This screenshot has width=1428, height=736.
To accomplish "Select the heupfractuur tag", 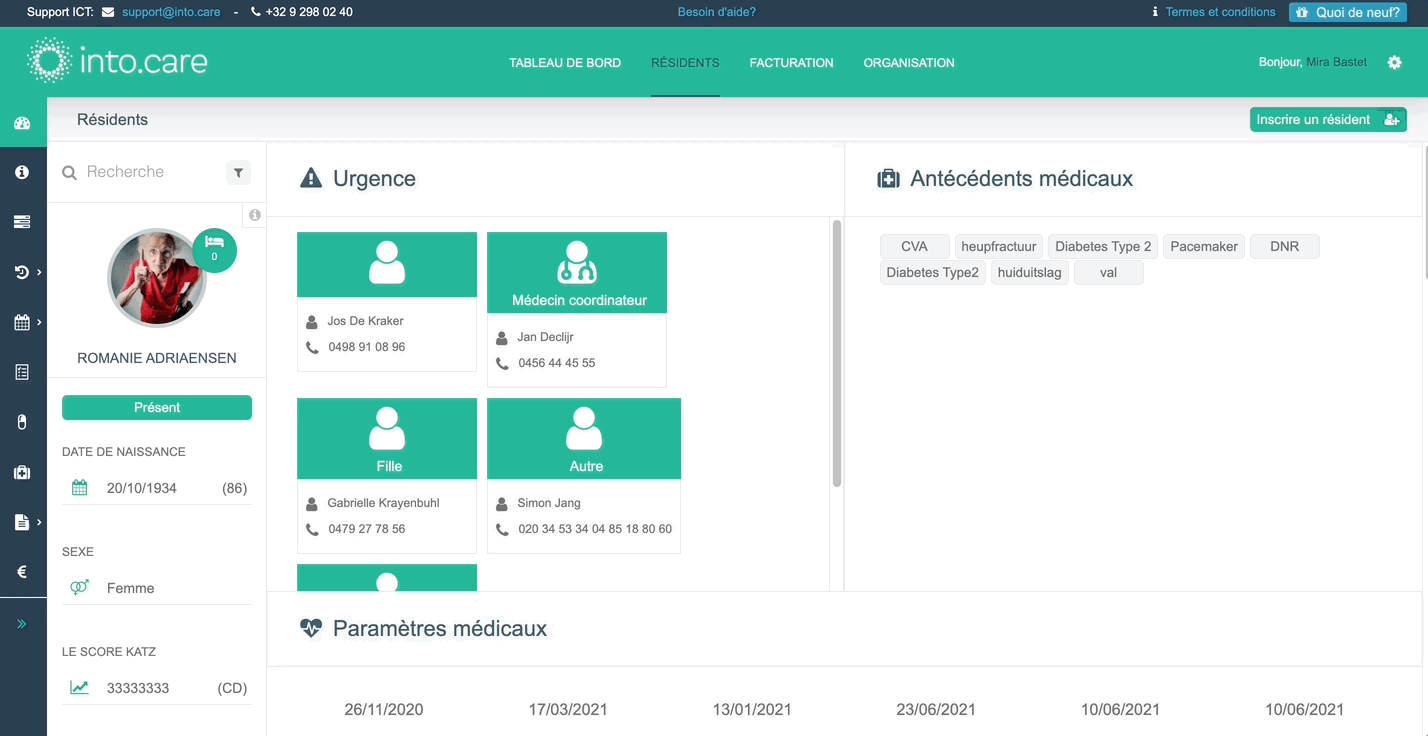I will pyautogui.click(x=999, y=246).
